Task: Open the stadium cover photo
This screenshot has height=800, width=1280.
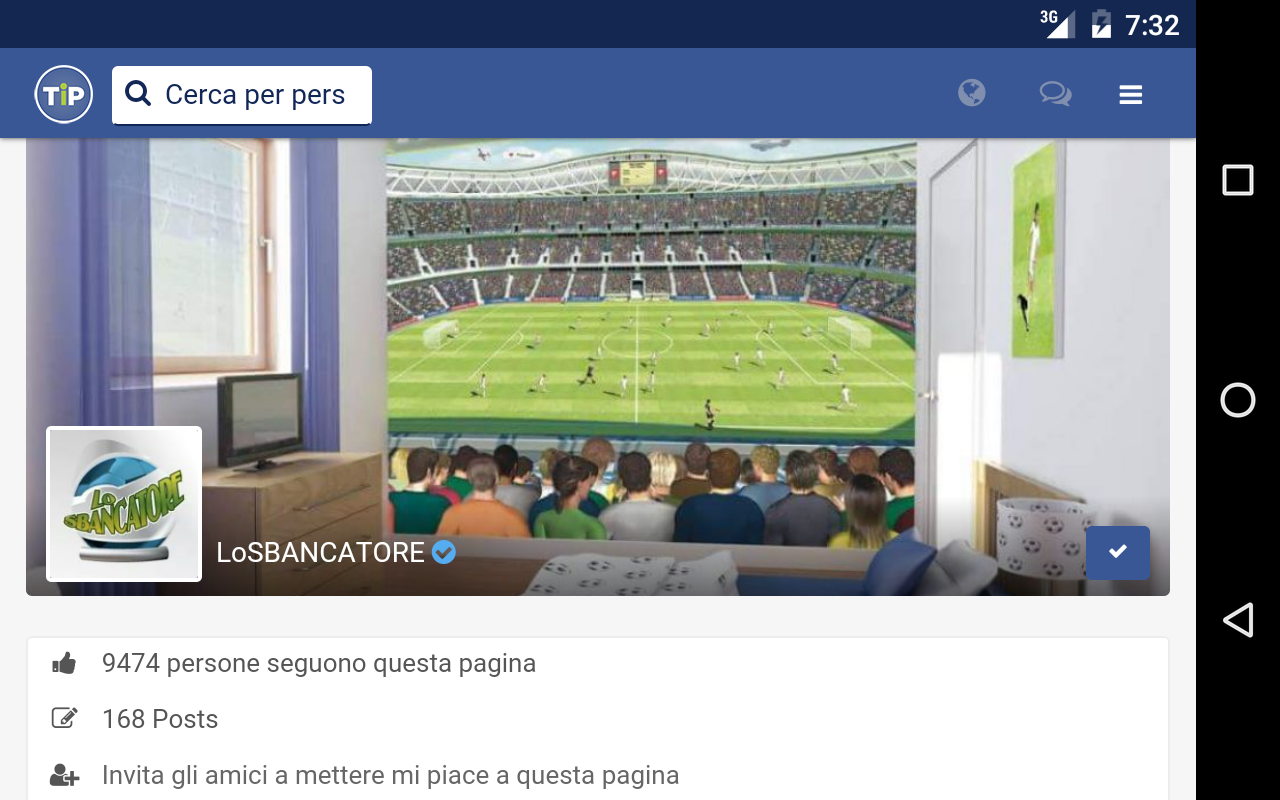Action: click(x=598, y=366)
